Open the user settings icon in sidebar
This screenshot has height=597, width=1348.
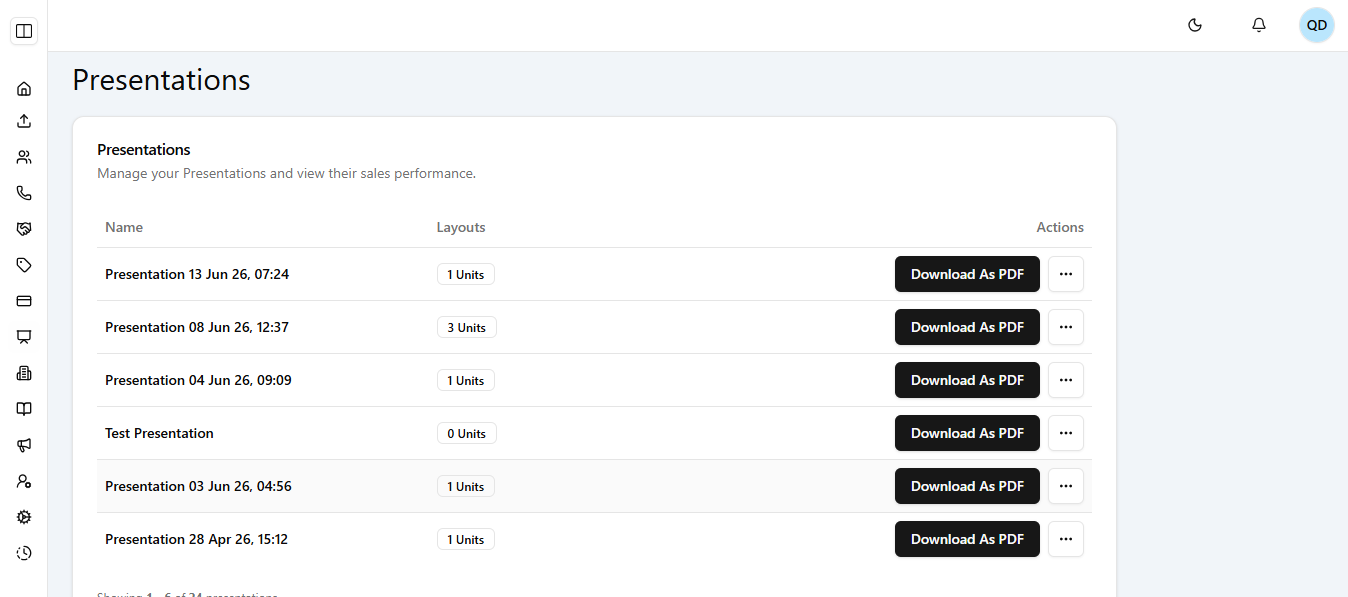[24, 481]
